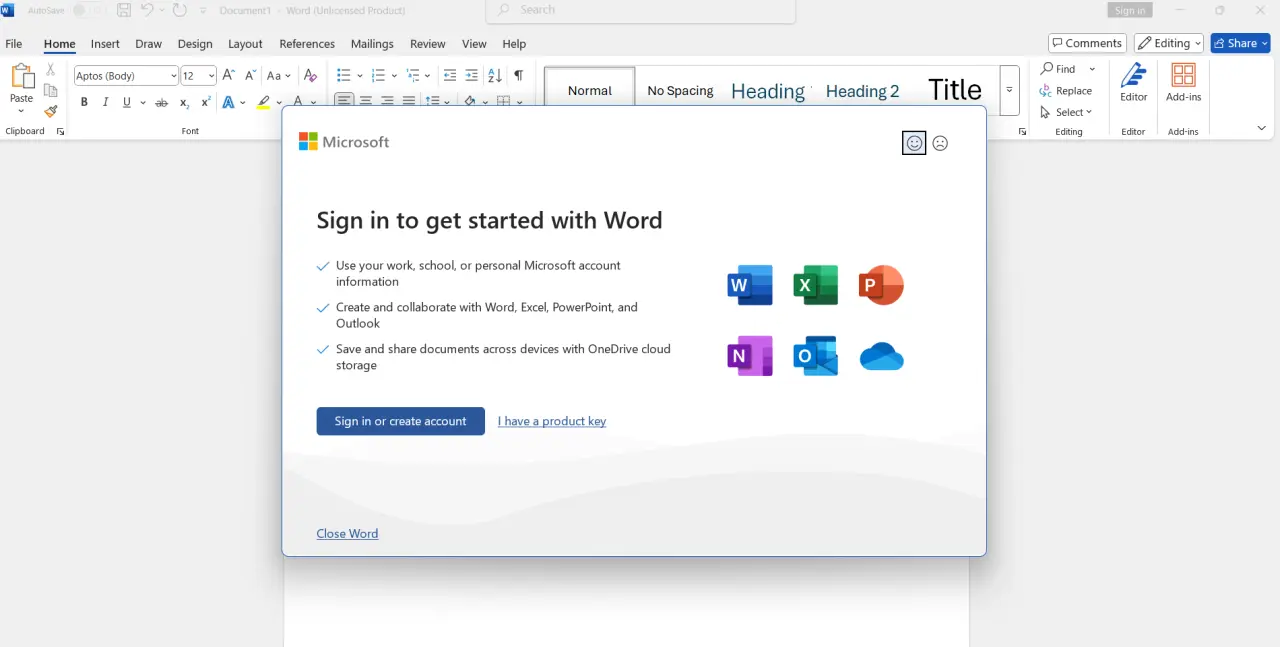Viewport: 1280px width, 647px height.
Task: Open the Clipboard dialog launcher
Action: pyautogui.click(x=60, y=132)
